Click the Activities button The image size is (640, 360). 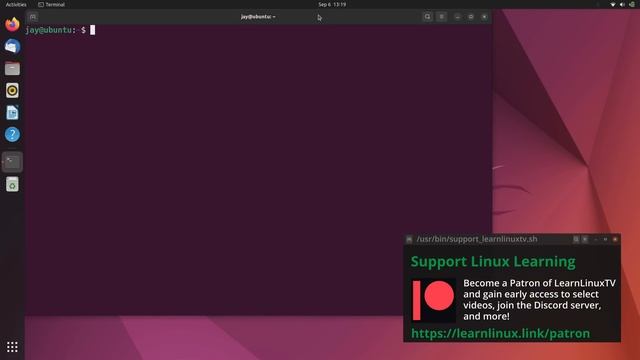[x=16, y=4]
